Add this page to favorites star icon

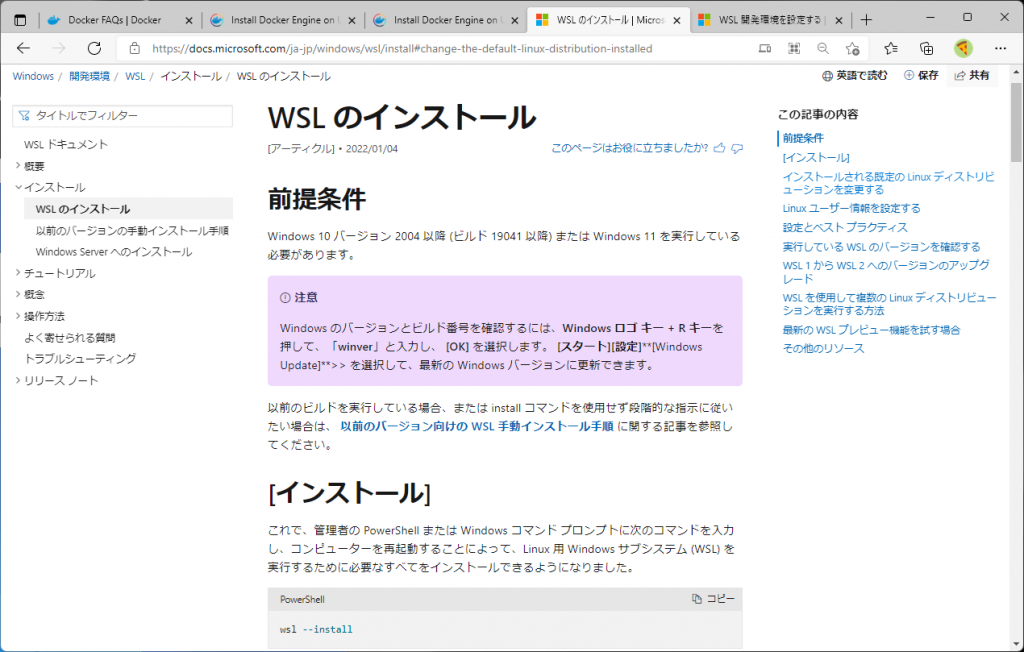852,48
